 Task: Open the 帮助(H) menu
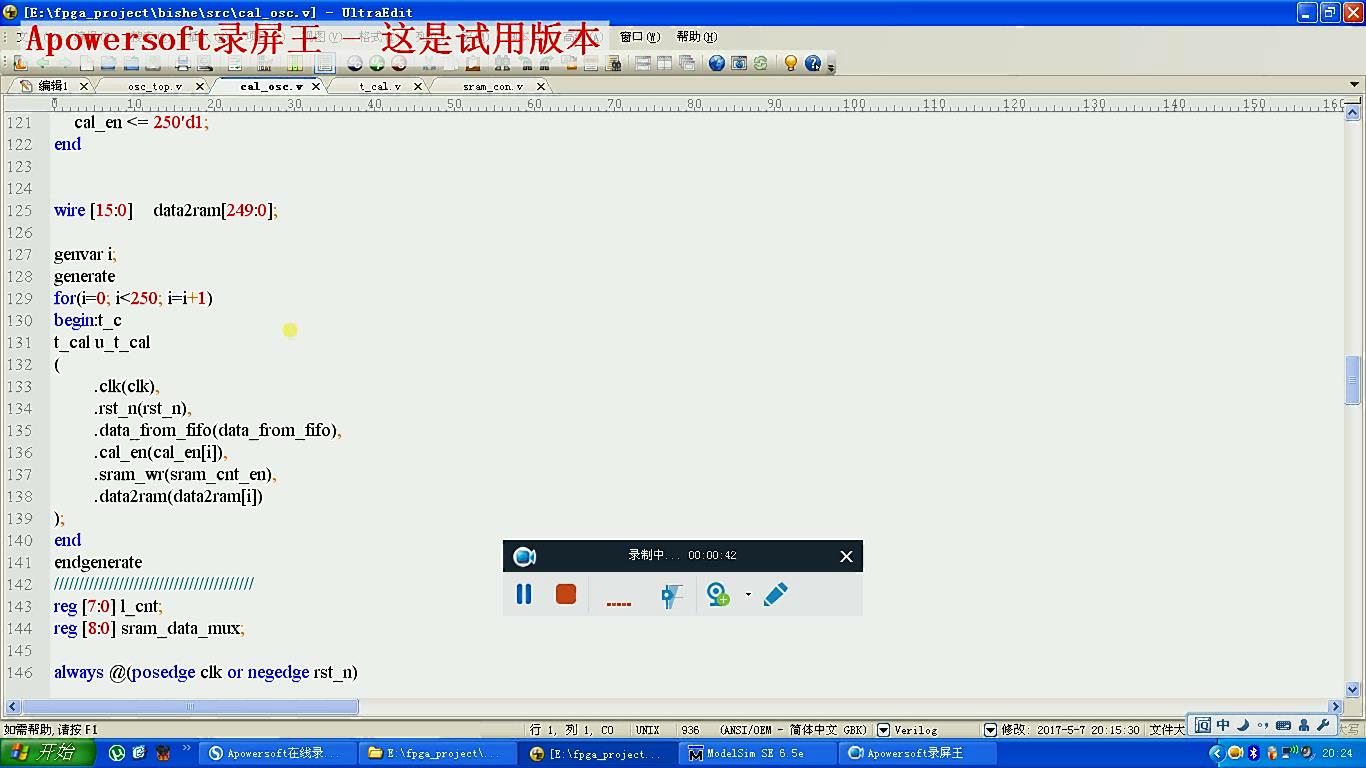(x=696, y=37)
